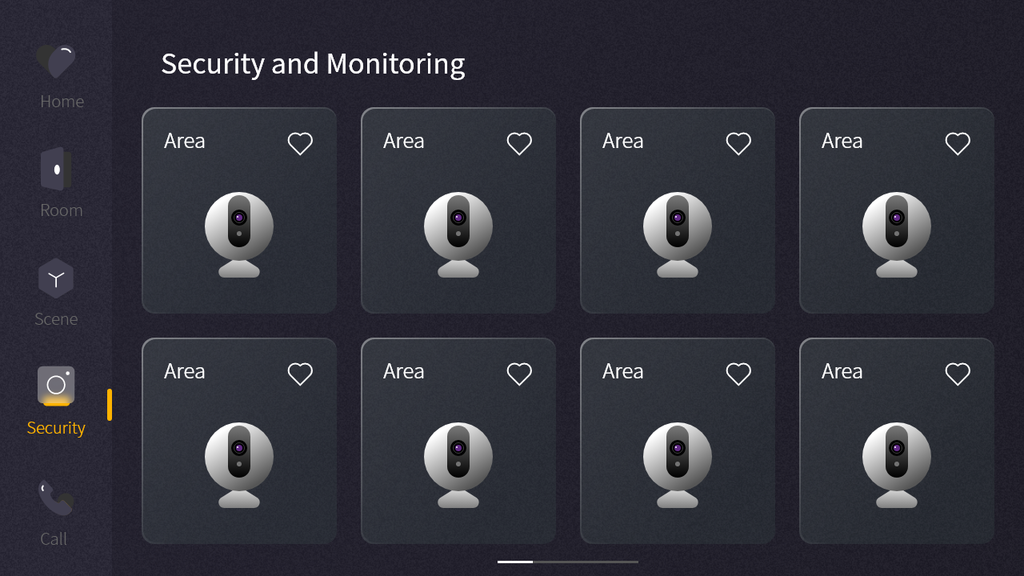
Task: Favorite the first Area camera using its heart
Action: 299,143
